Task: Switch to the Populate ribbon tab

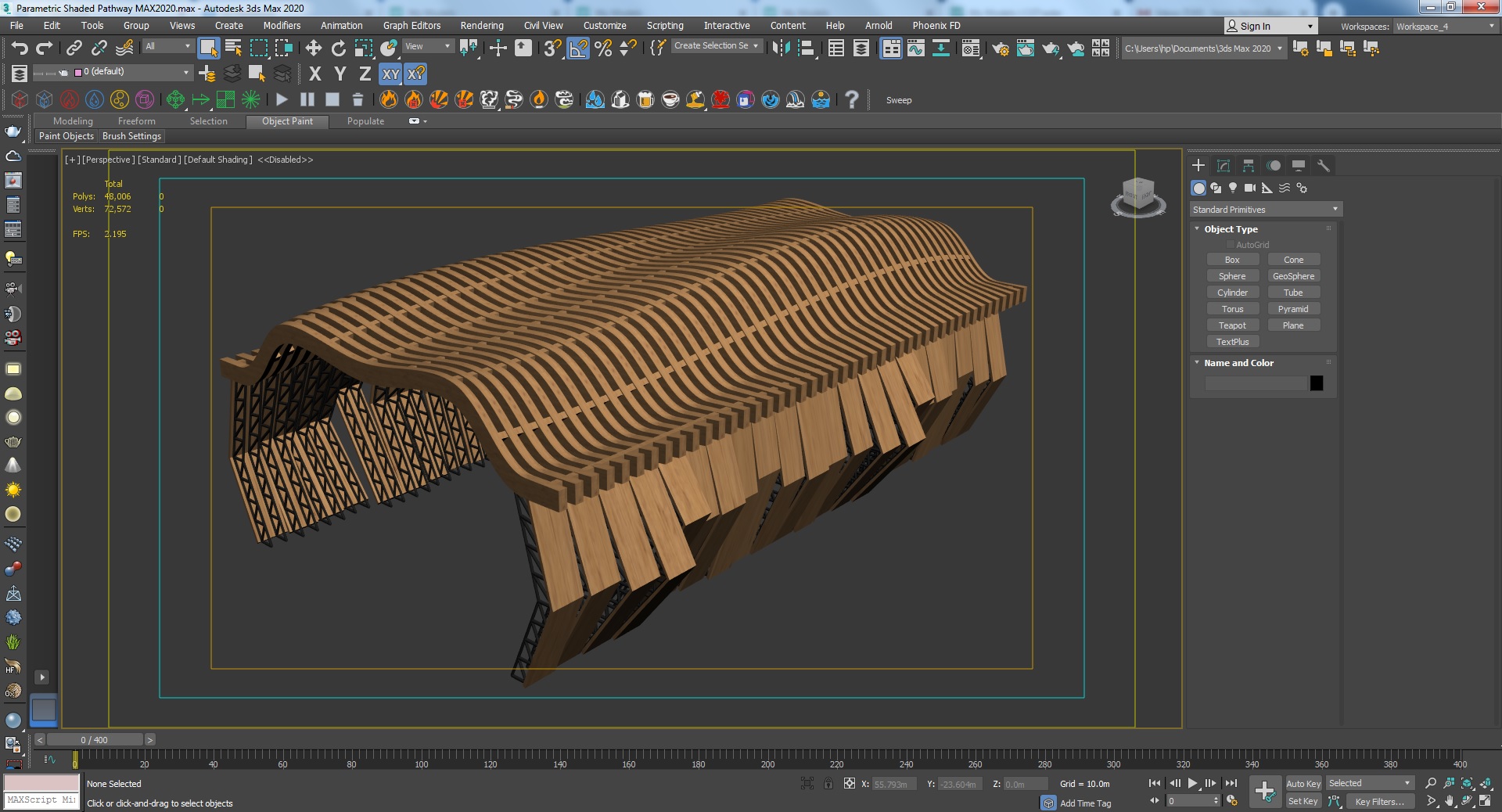Action: click(x=365, y=121)
